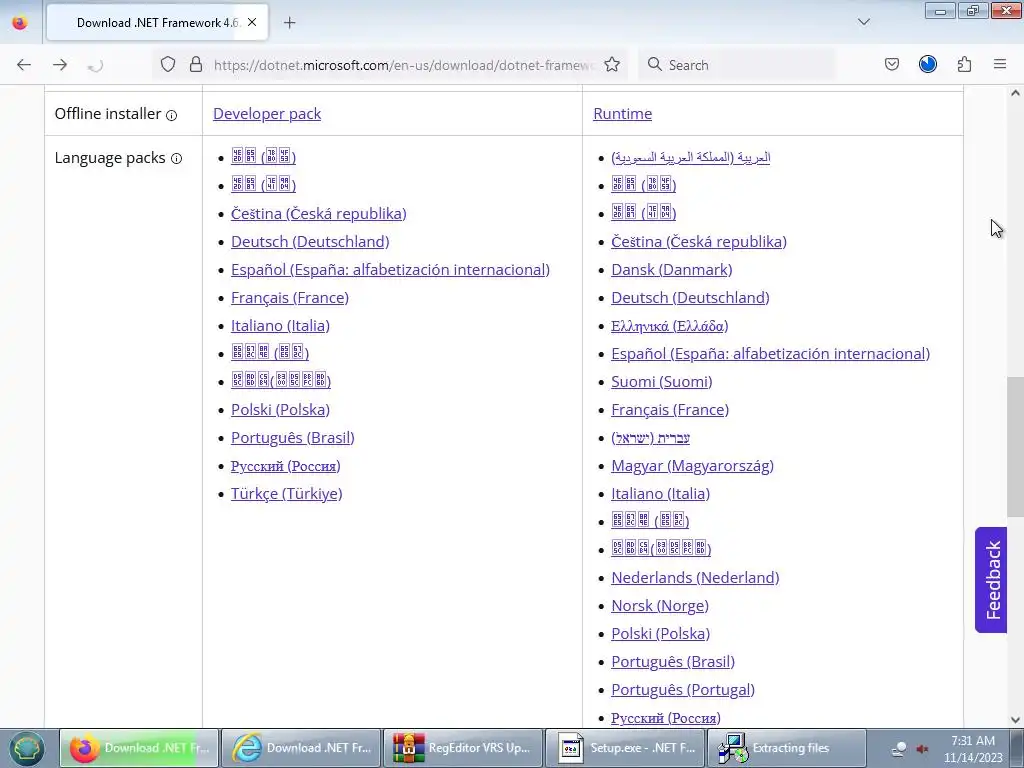This screenshot has width=1024, height=768.
Task: Open the Runtime offline installer link
Action: click(622, 114)
